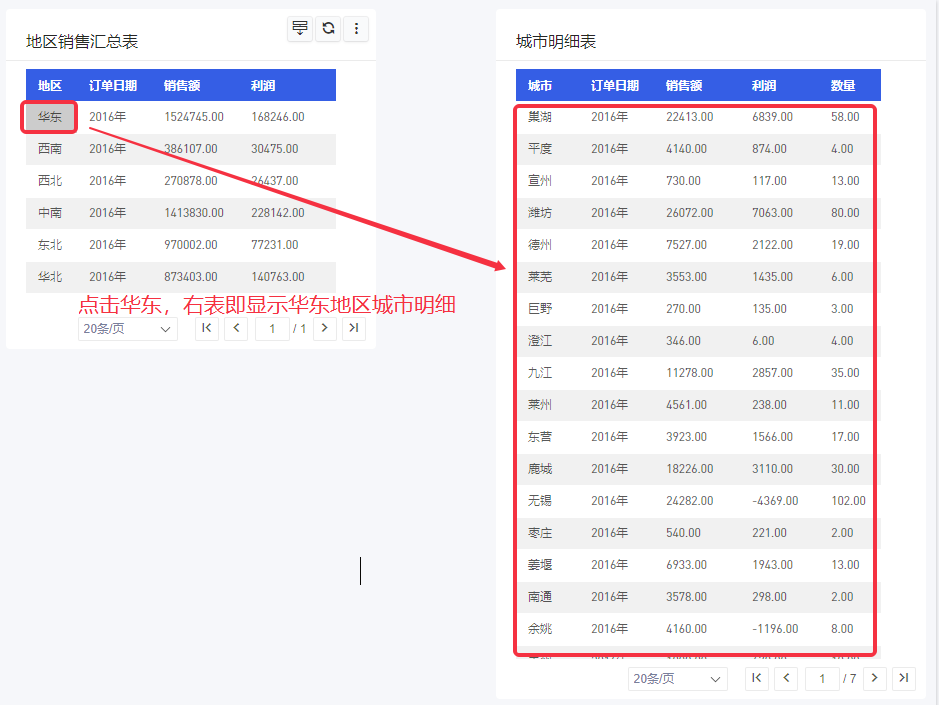This screenshot has width=939, height=705.
Task: Go to previous page in the regional summary table
Action: pos(236,328)
